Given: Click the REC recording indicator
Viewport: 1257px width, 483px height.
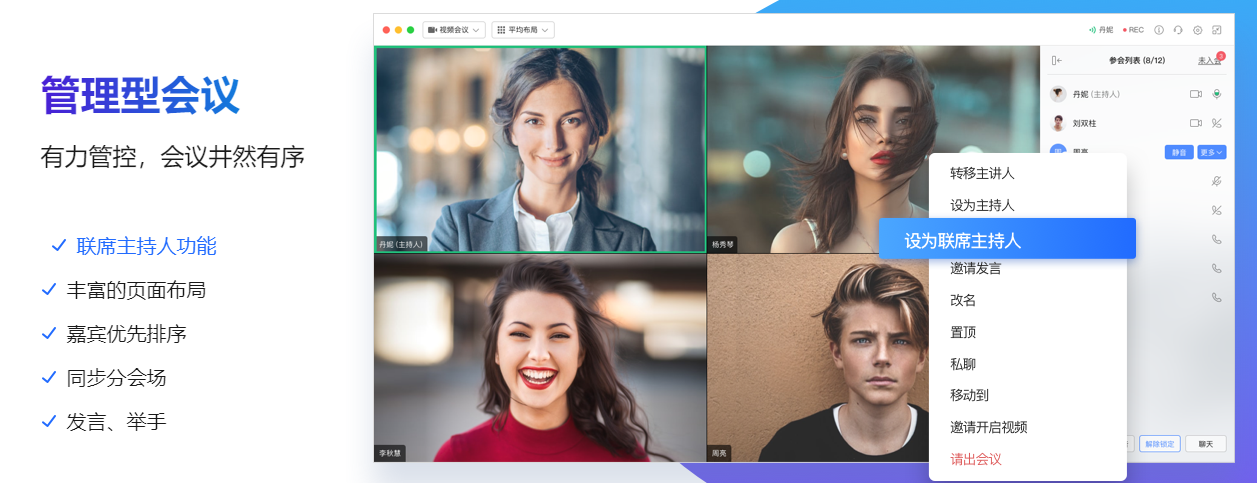Looking at the screenshot, I should tap(1133, 30).
